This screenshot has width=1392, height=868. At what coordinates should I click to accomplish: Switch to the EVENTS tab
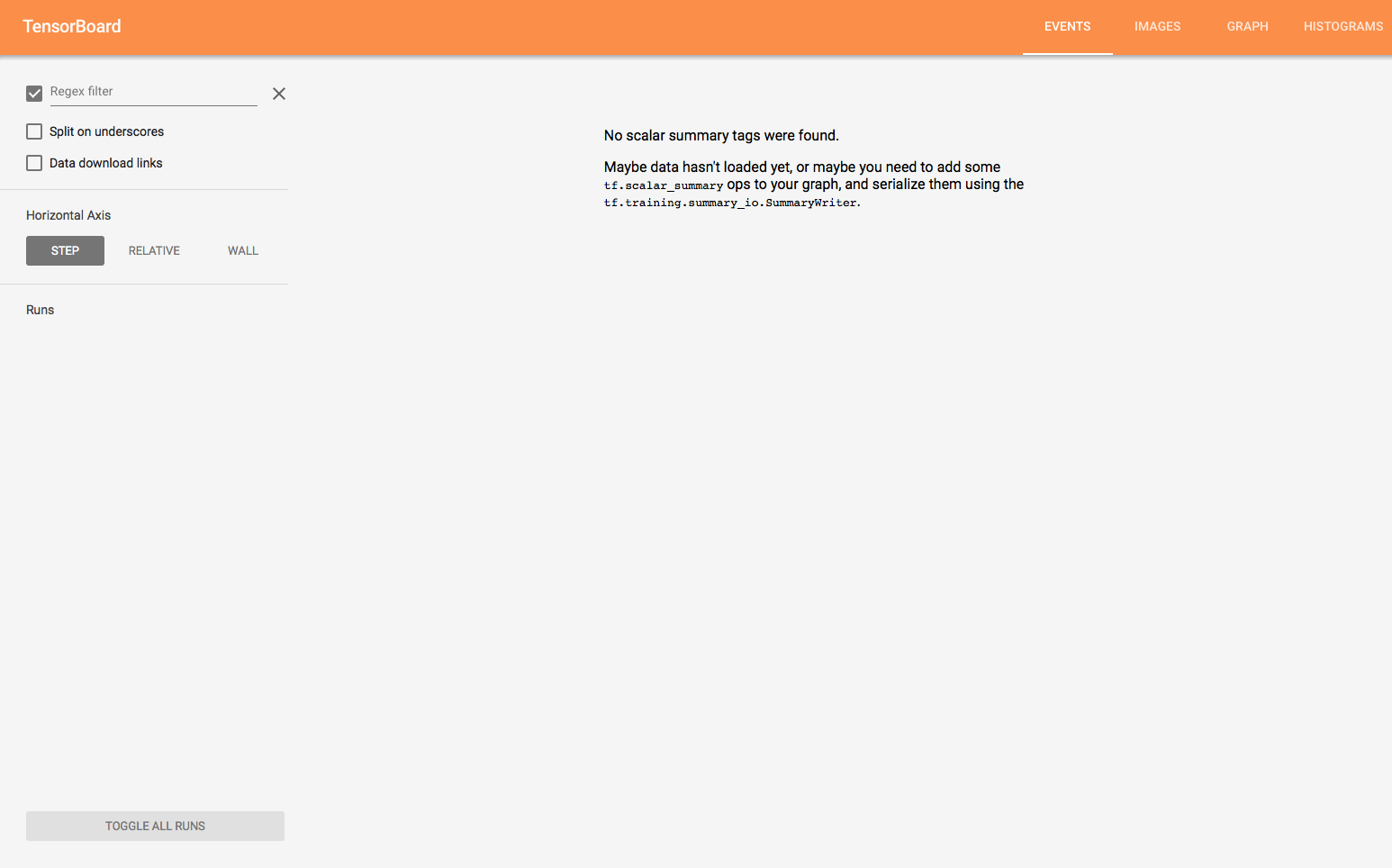(1068, 27)
